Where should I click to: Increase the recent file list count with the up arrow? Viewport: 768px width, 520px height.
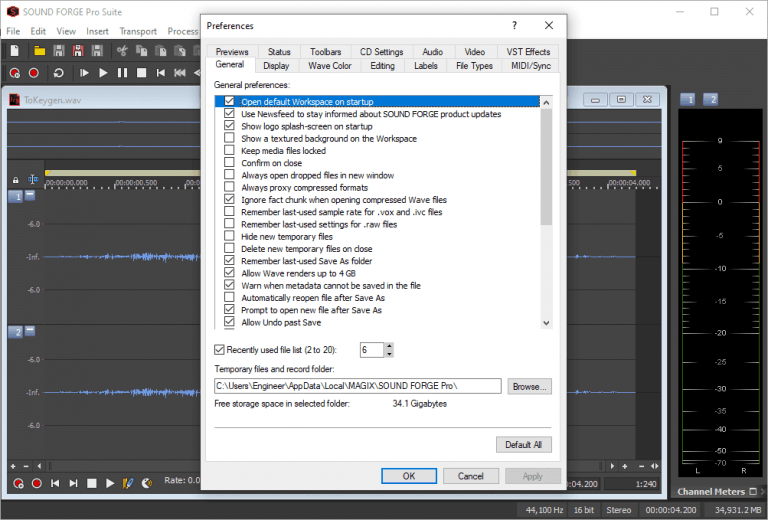[389, 346]
